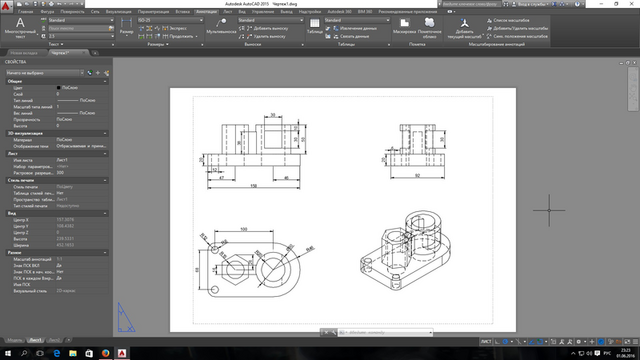640x360 pixels.
Task: Open the AutoCAD application menu logo button
Action: (x=6, y=6)
